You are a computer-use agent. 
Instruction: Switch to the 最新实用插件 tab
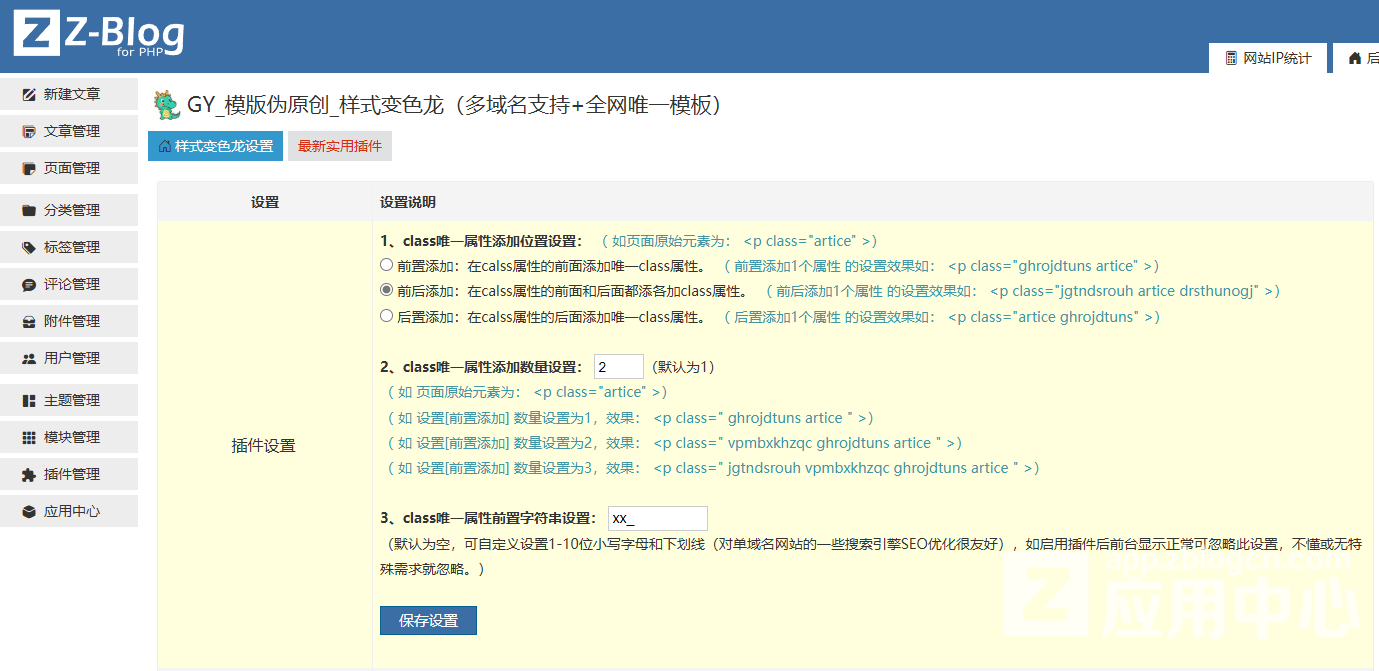(339, 146)
